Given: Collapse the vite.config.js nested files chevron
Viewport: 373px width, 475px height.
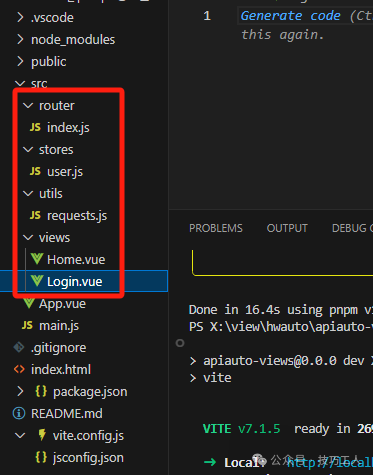Looking at the screenshot, I should tap(20, 435).
